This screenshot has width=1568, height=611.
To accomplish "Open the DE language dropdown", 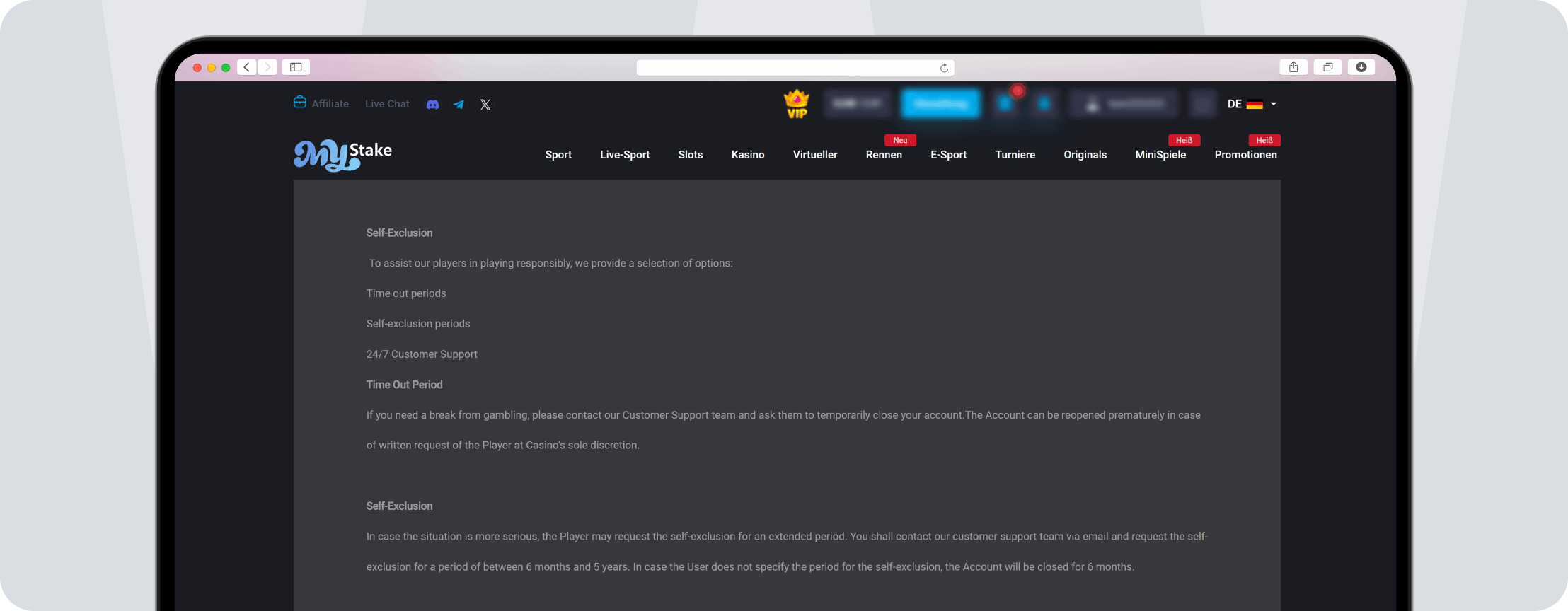I will [x=1252, y=104].
